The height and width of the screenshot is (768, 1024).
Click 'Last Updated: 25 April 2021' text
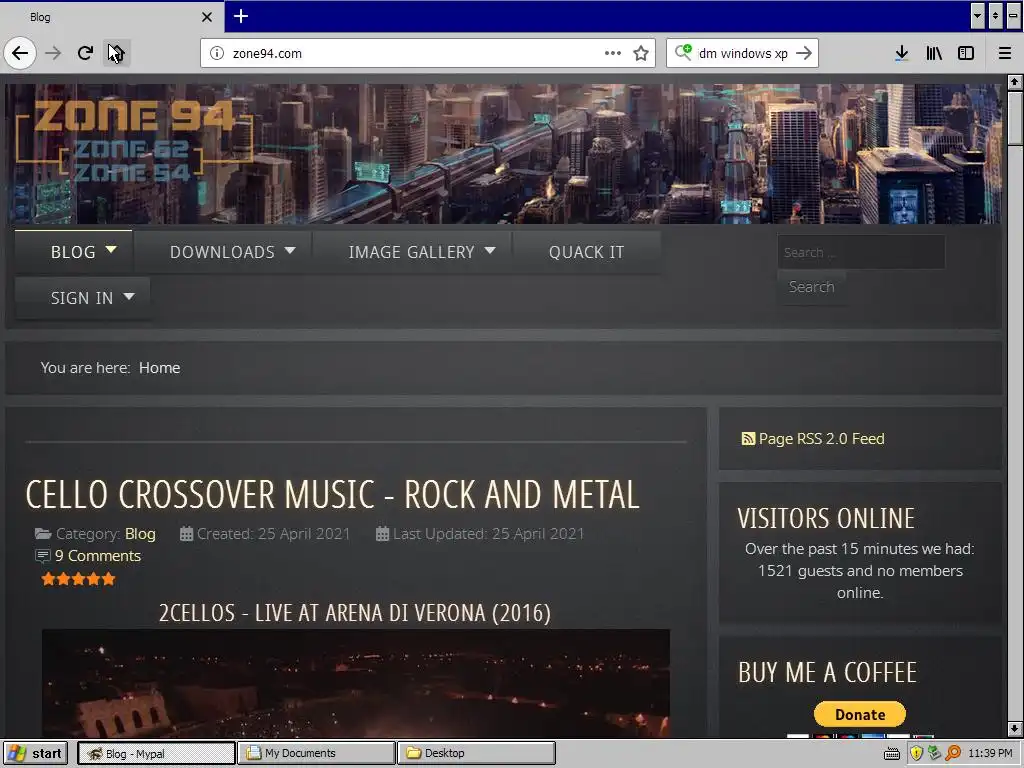click(x=488, y=534)
